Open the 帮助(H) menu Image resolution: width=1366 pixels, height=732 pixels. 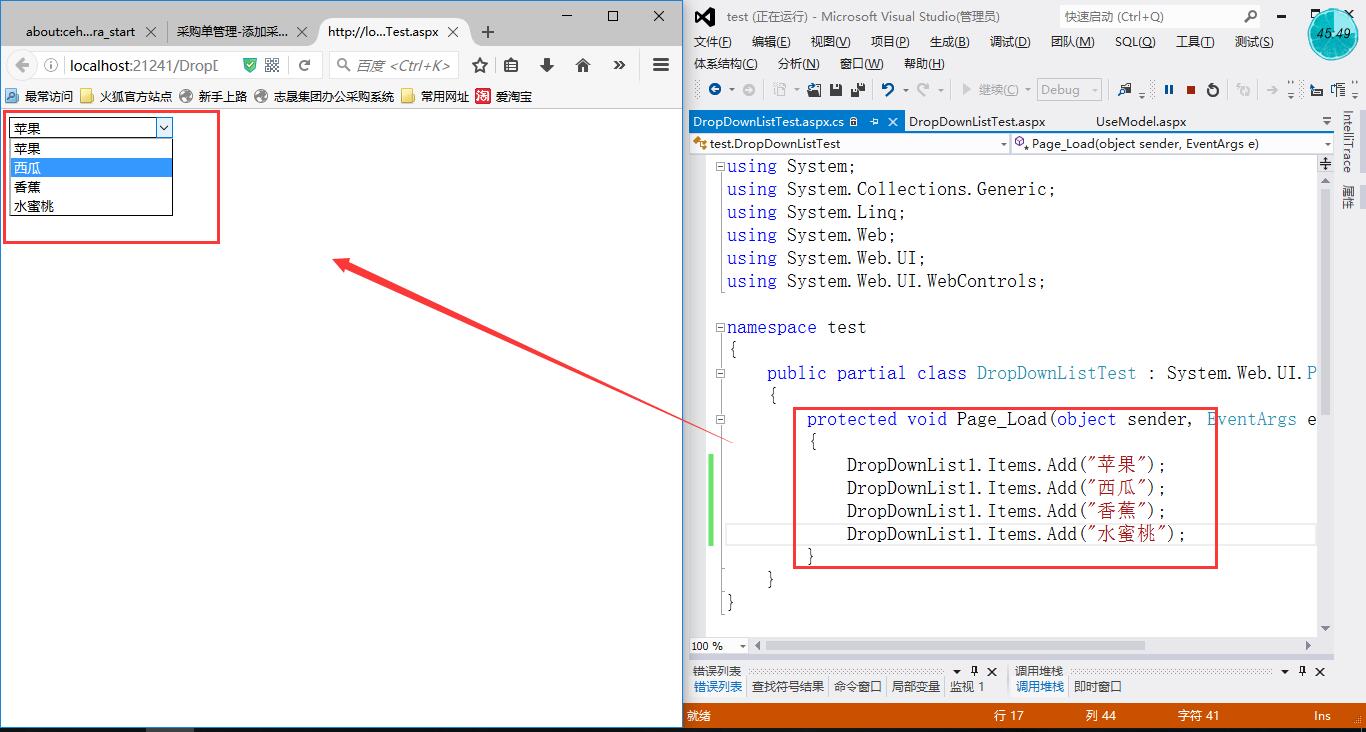923,63
